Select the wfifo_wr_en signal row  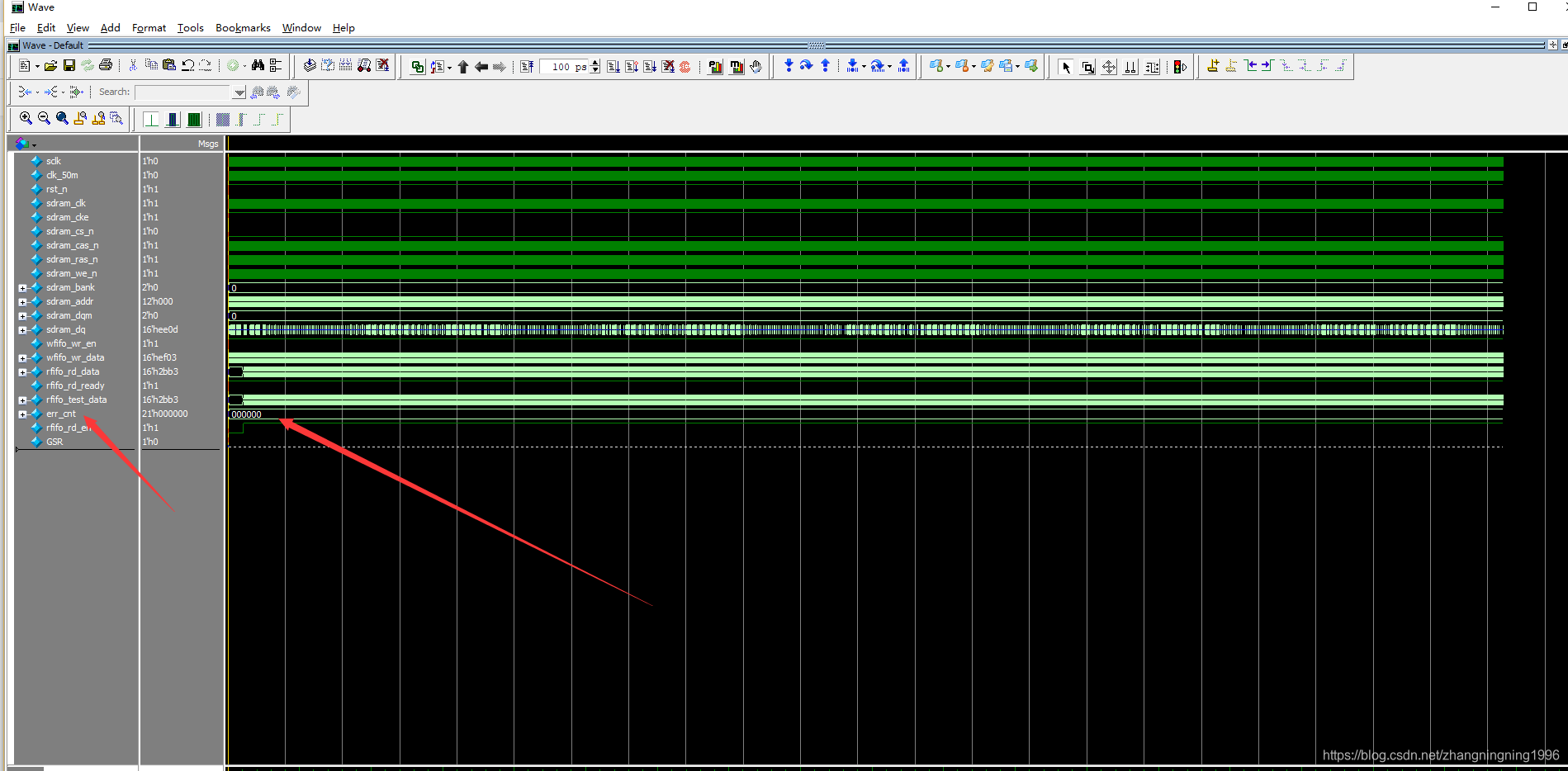(71, 343)
